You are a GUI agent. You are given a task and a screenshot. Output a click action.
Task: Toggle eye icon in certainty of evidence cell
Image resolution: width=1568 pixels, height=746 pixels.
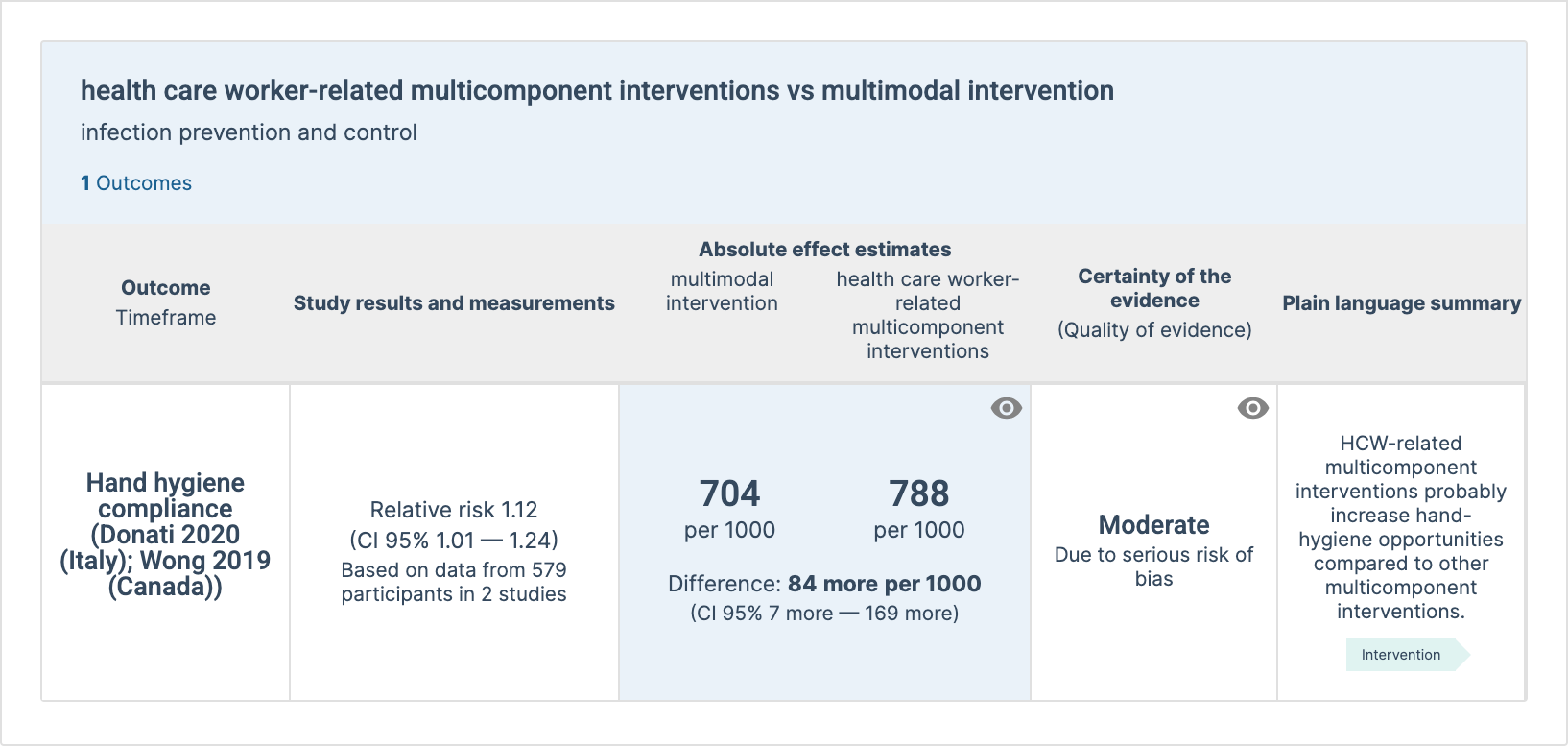[1252, 408]
